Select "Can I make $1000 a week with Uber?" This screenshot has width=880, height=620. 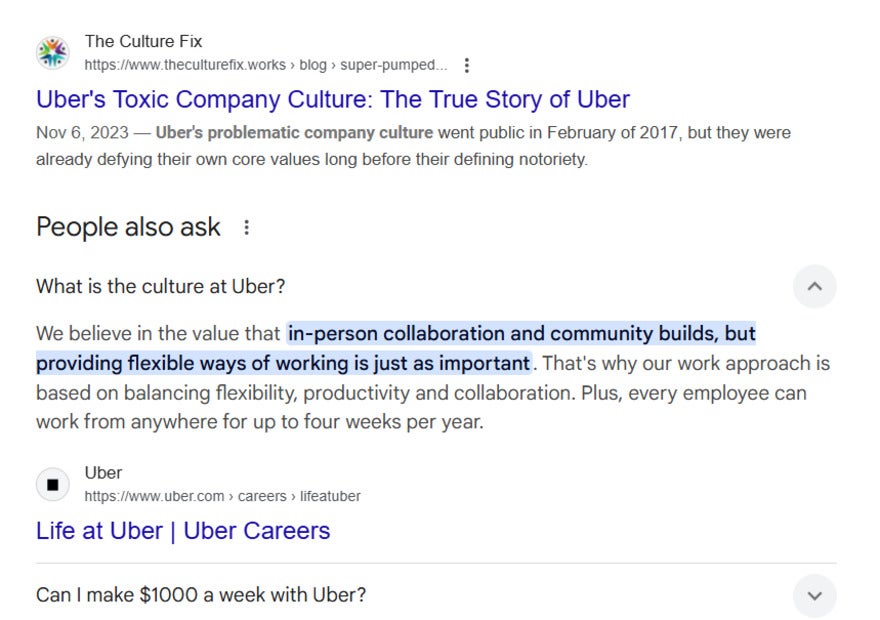(x=201, y=596)
